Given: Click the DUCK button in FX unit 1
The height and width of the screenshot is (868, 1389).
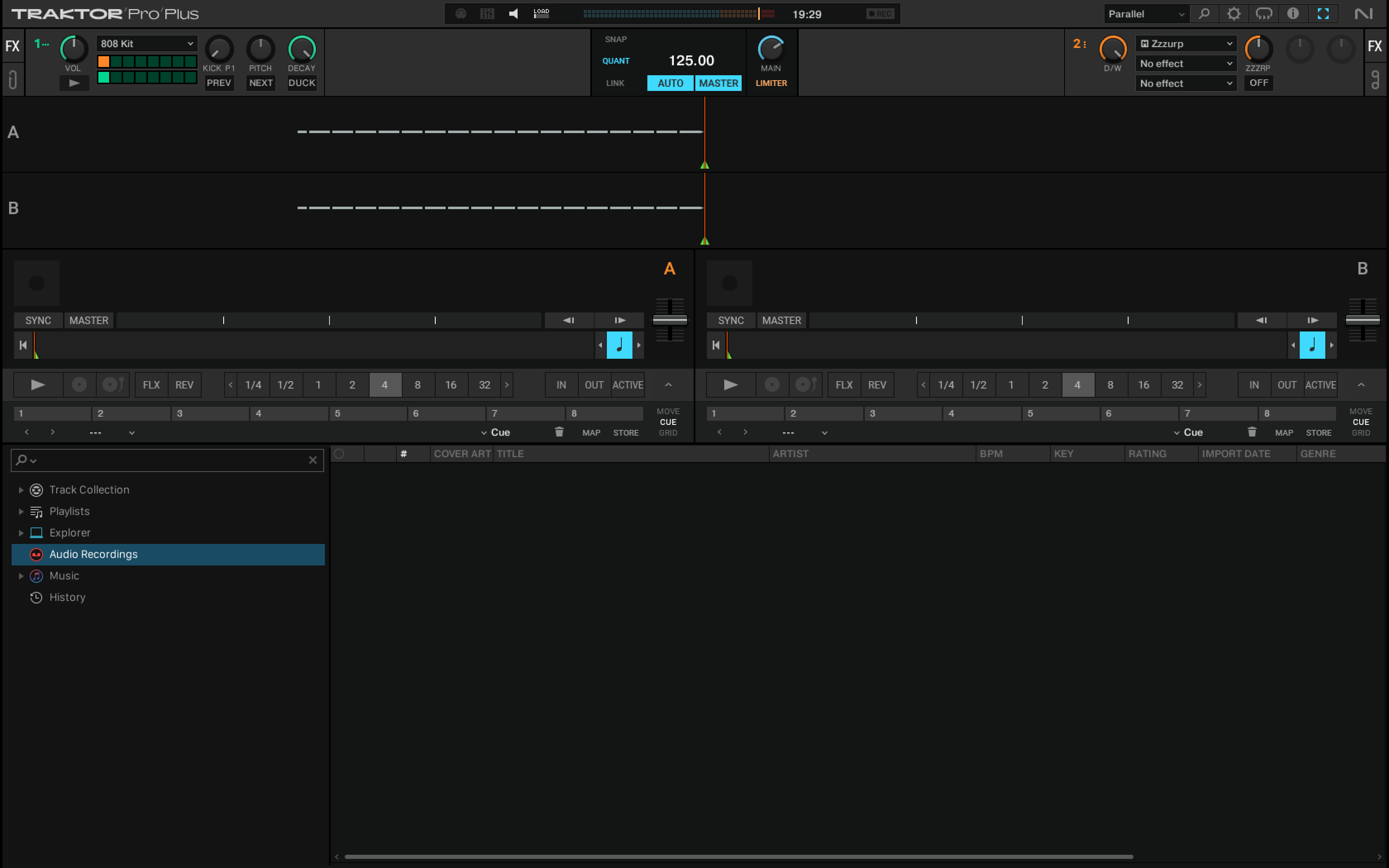Looking at the screenshot, I should point(301,83).
